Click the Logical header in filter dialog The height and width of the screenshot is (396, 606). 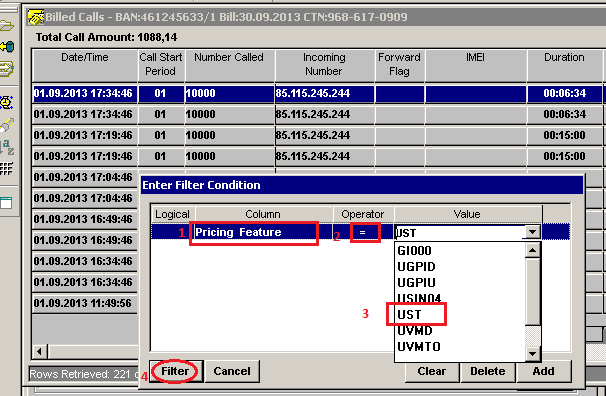(x=172, y=214)
